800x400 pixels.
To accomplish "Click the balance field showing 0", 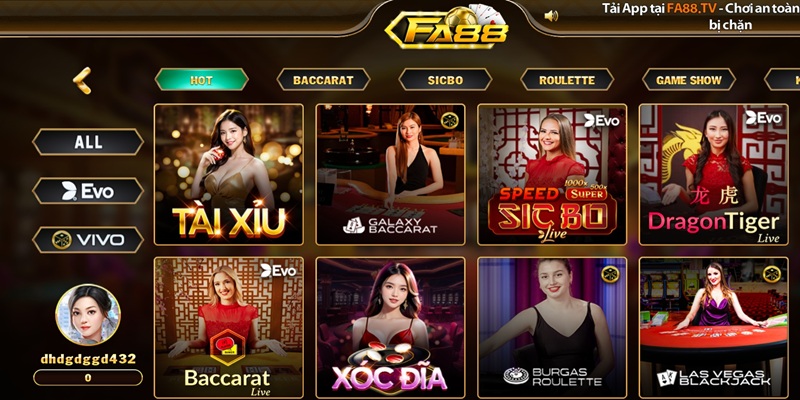I will click(x=88, y=378).
